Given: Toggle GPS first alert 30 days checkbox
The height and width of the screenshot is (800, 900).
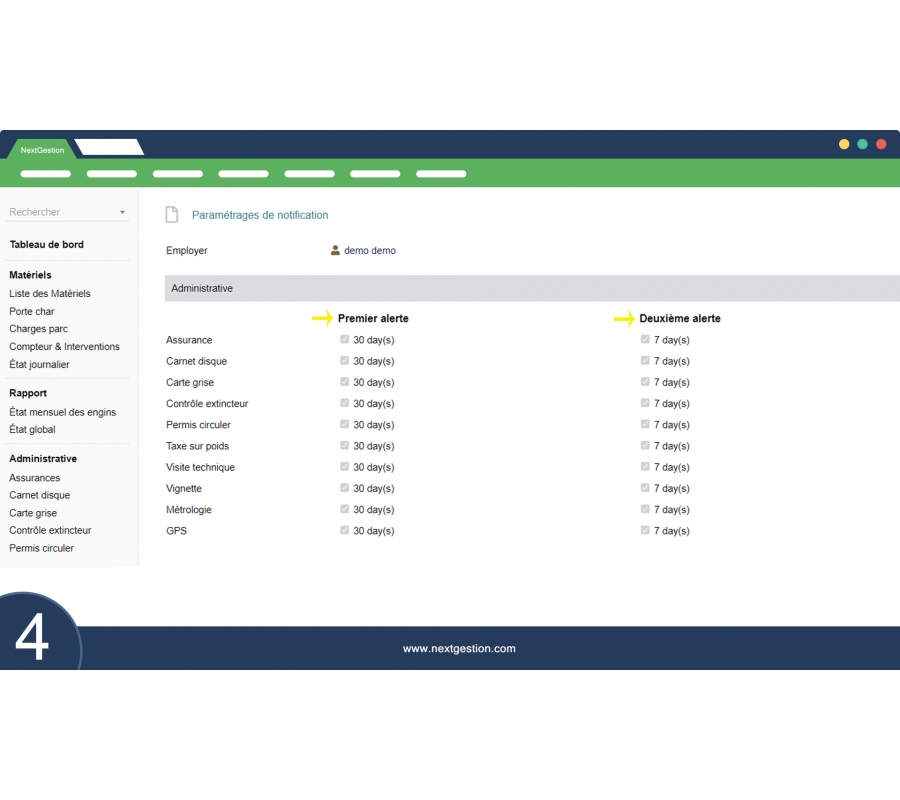Looking at the screenshot, I should pyautogui.click(x=345, y=531).
